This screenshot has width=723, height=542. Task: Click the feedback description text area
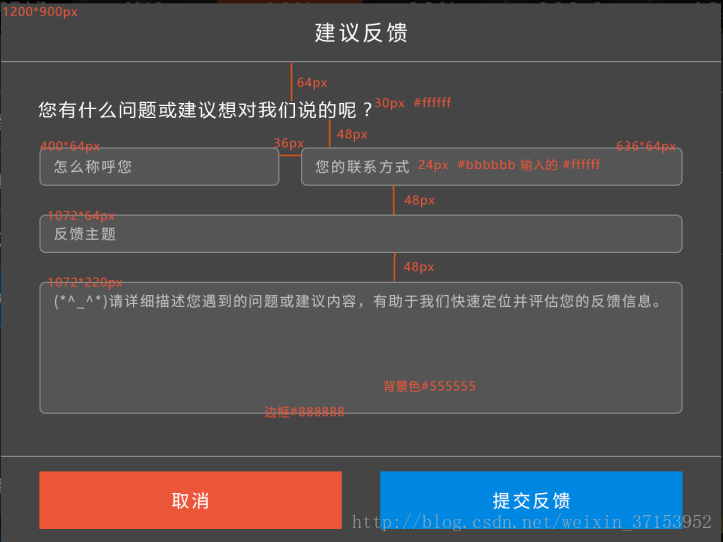click(361, 348)
